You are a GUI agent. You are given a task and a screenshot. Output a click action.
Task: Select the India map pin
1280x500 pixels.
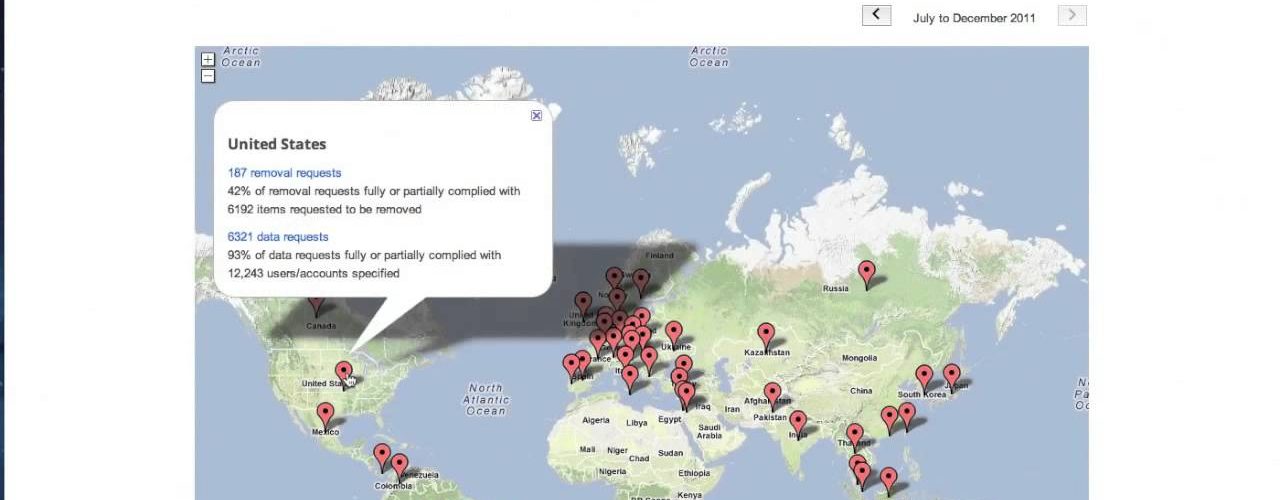(797, 421)
